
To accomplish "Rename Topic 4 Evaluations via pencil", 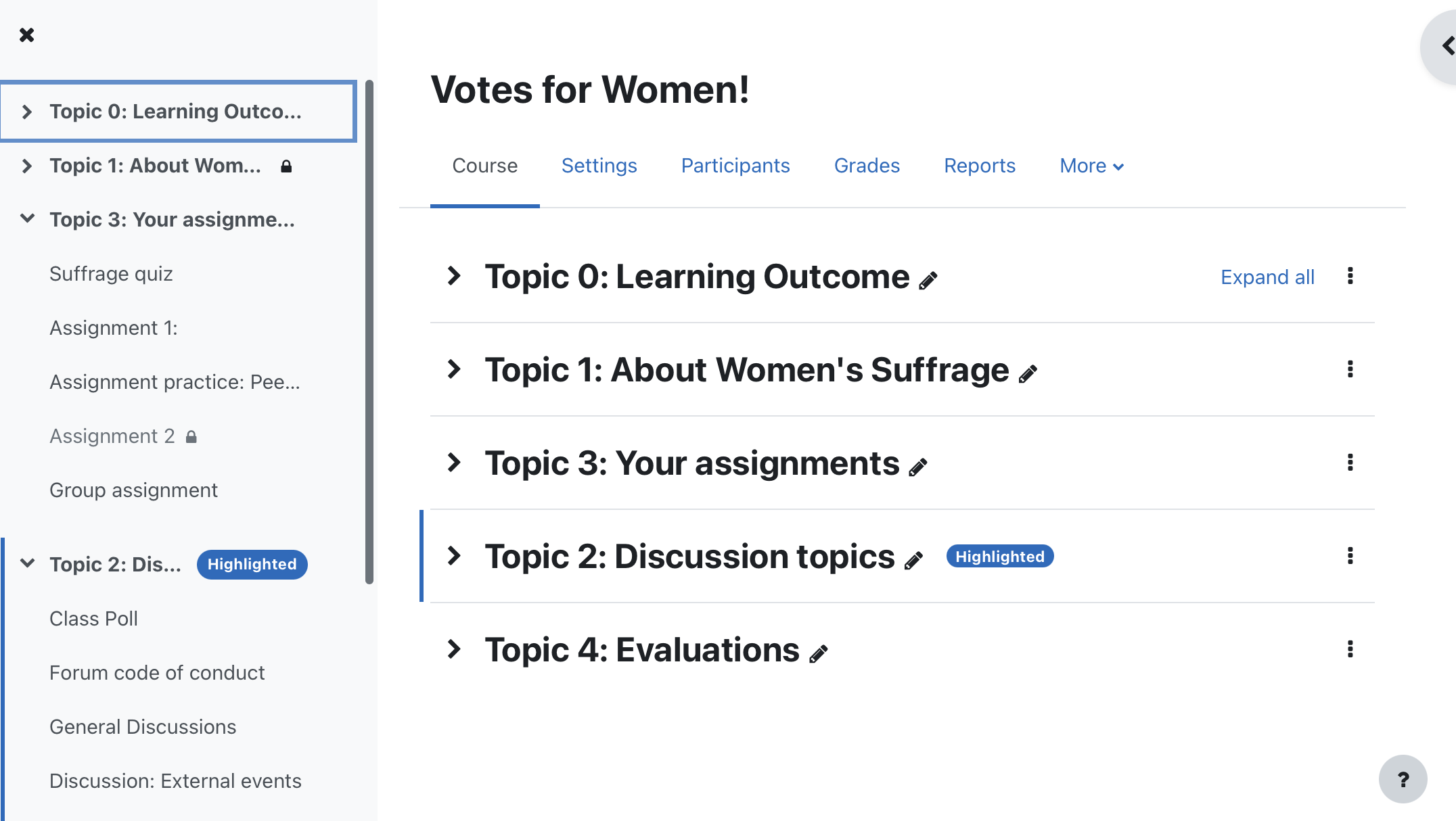I will point(819,653).
